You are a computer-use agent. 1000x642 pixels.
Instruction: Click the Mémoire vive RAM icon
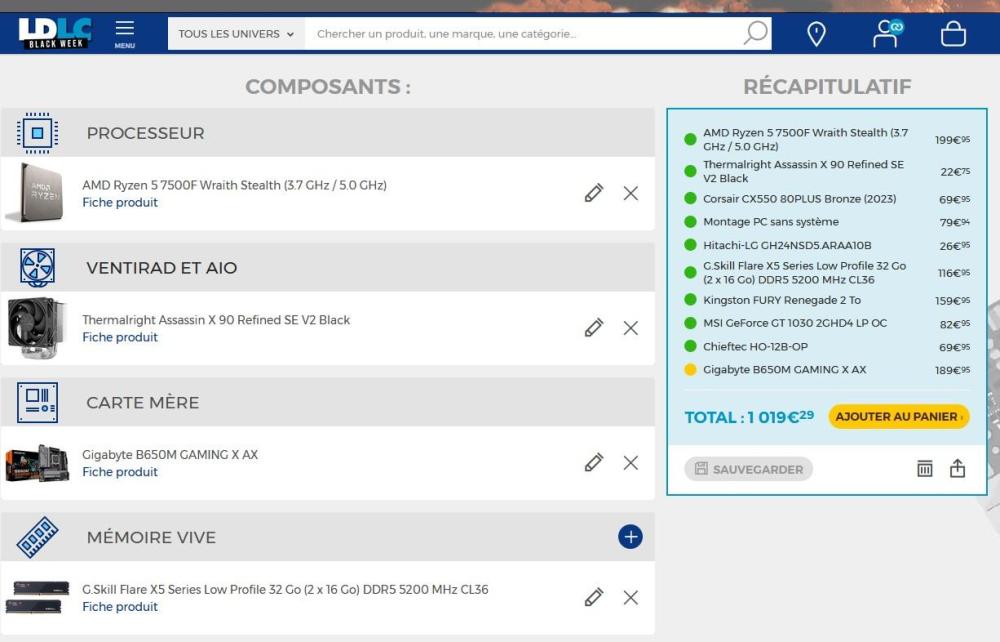[38, 537]
